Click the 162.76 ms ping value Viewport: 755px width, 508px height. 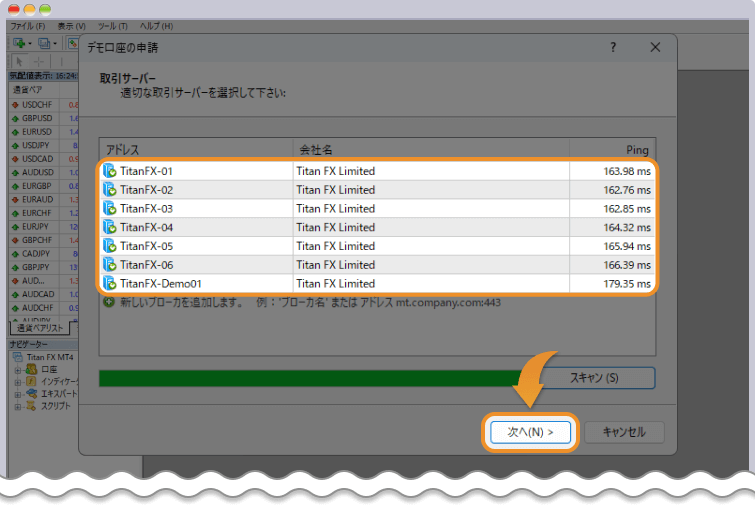coord(627,190)
